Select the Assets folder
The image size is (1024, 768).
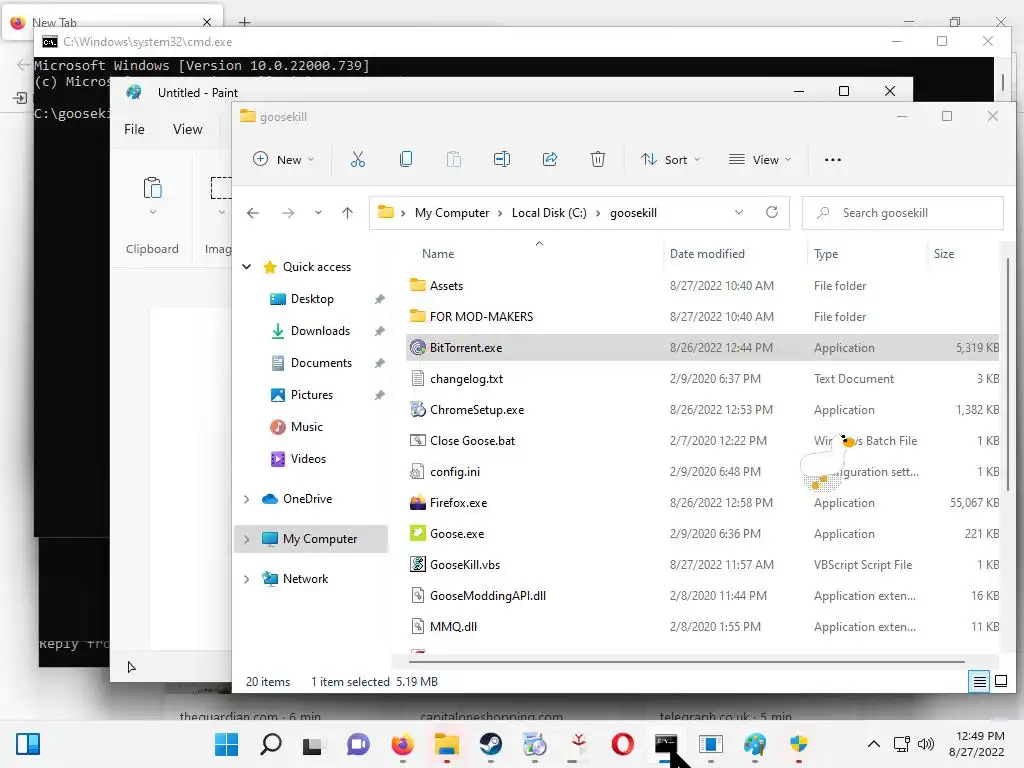tap(703, 286)
